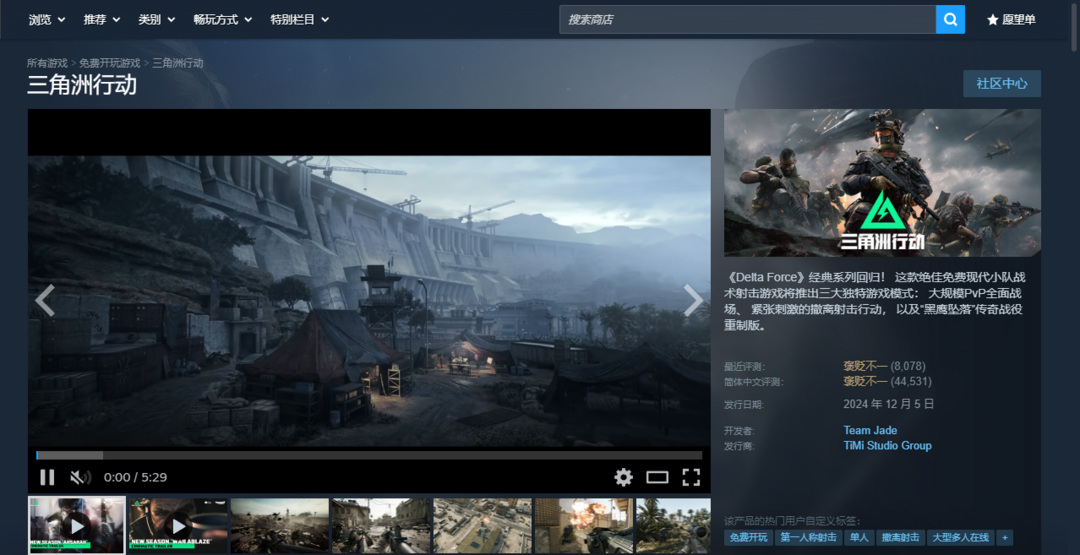Open video settings gear icon

(x=623, y=477)
